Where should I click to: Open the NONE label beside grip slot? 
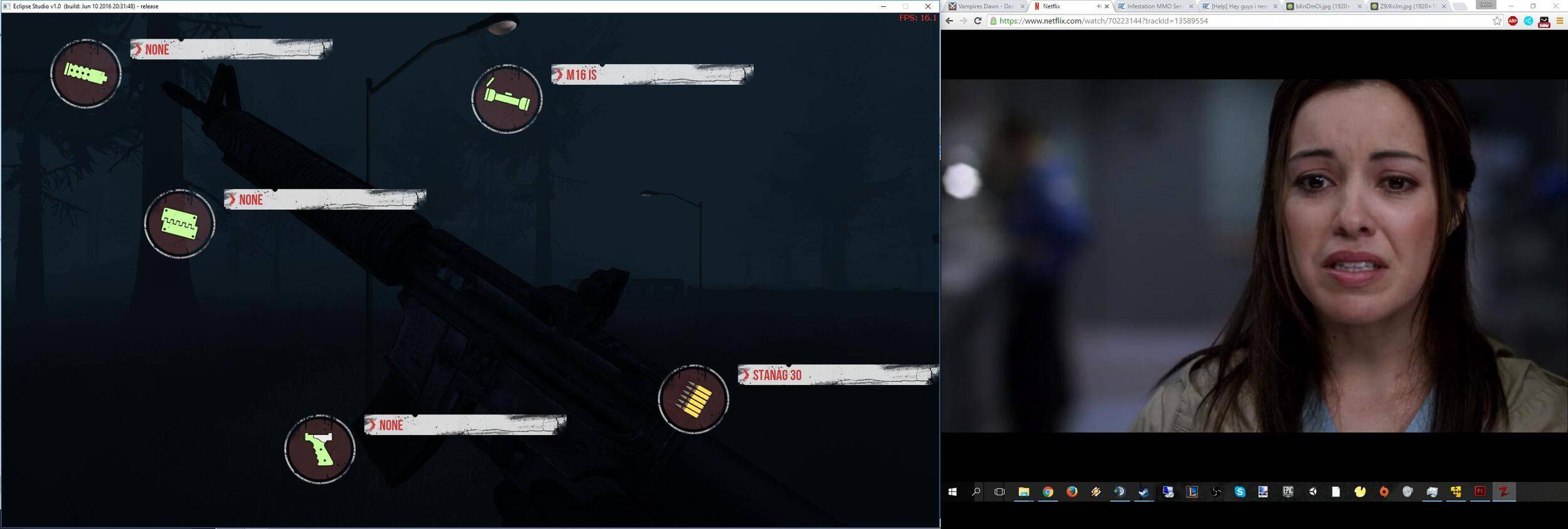[465, 425]
